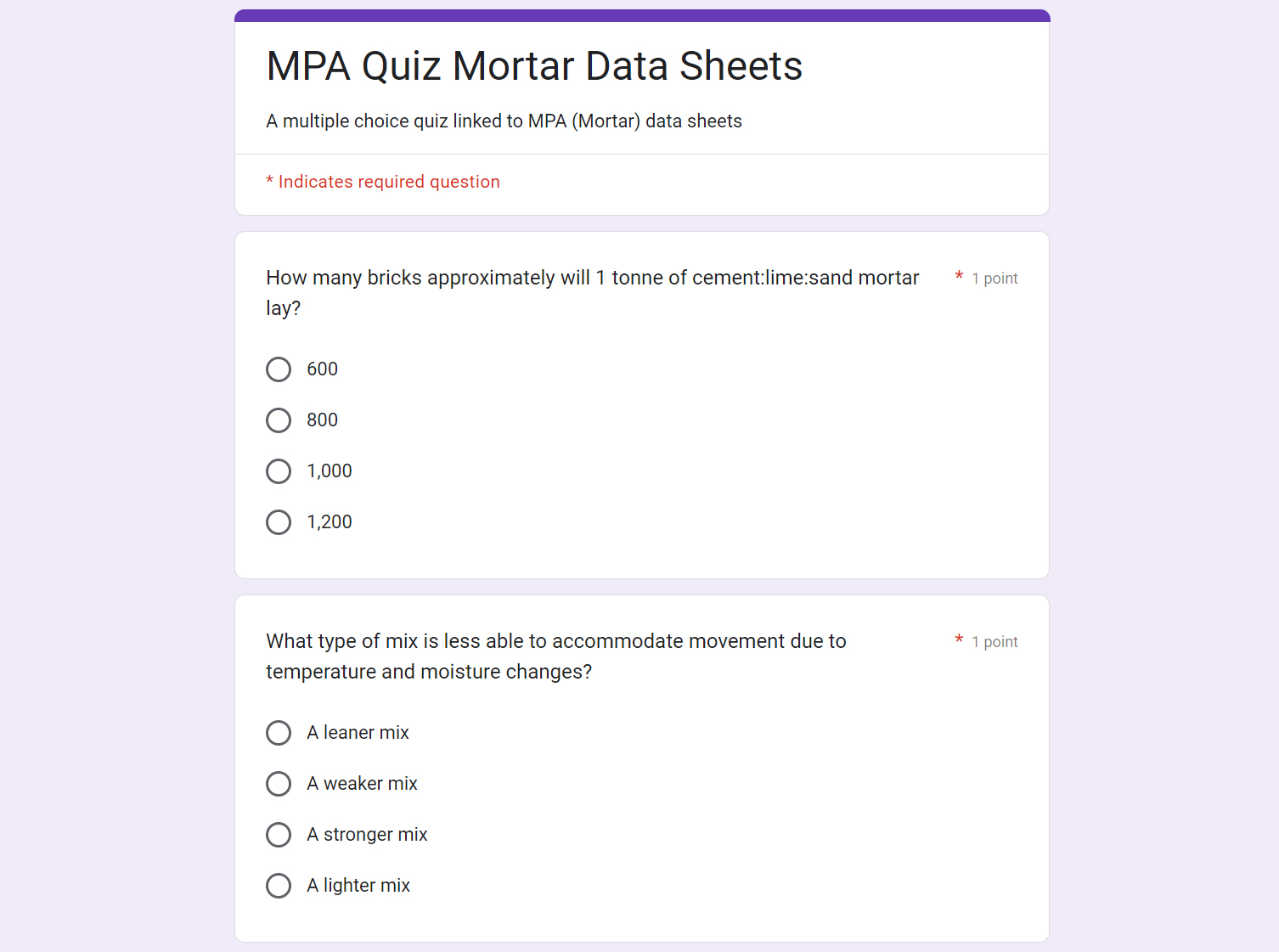Tick the A stronger mix radio button
The height and width of the screenshot is (952, 1279).
coord(279,835)
